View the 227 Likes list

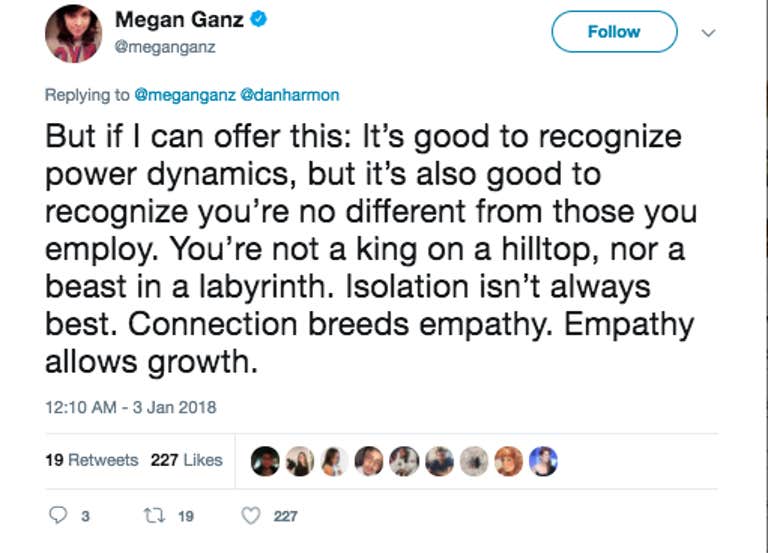tap(187, 460)
